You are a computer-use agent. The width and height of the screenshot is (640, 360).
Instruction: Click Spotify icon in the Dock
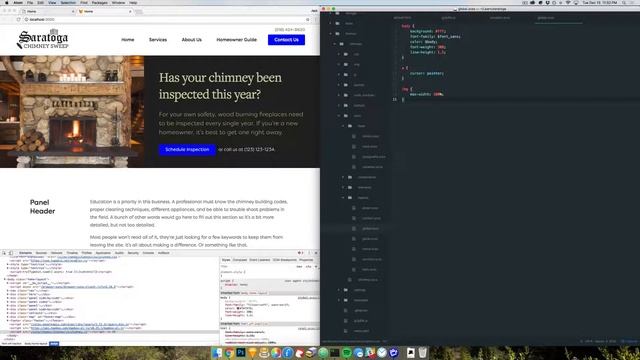347,353
